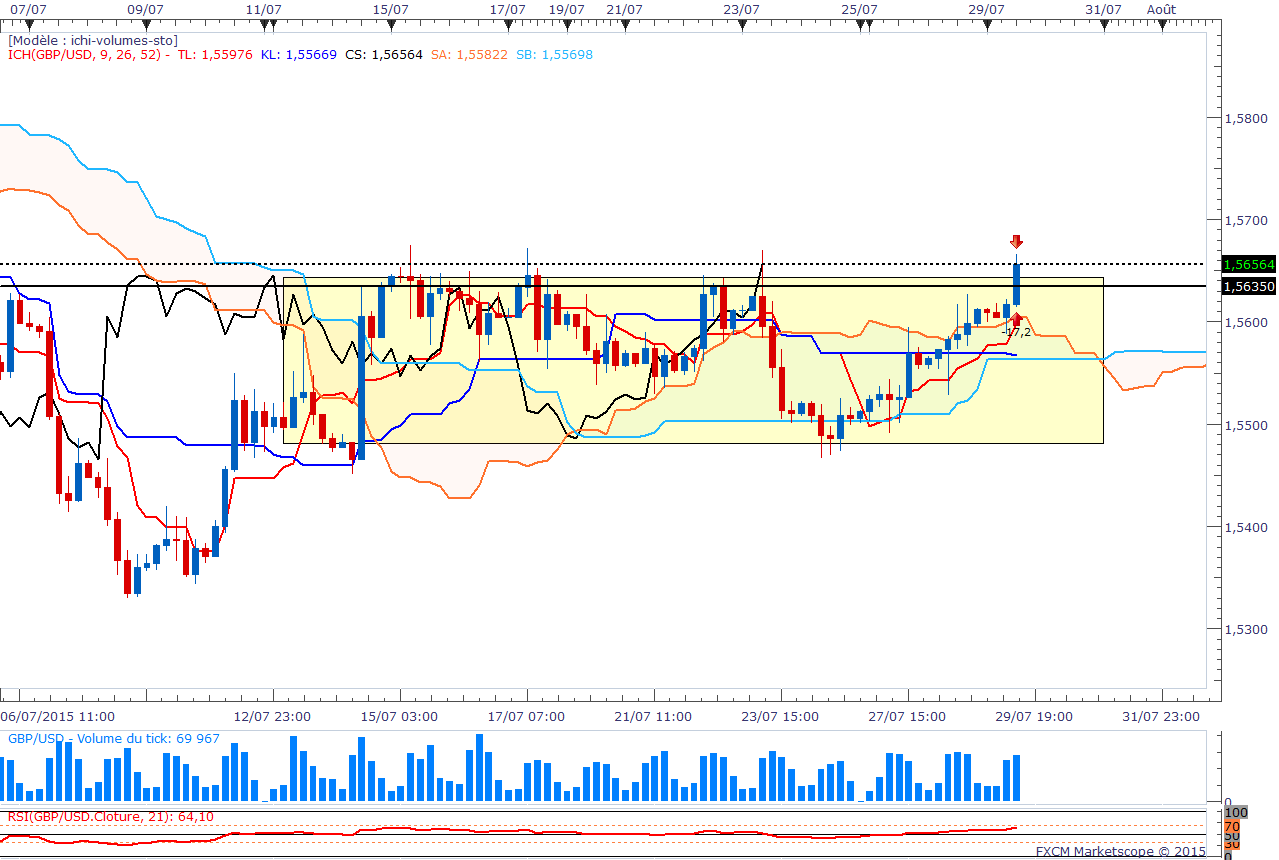This screenshot has width=1279, height=860.
Task: Select the RSI(GBP/USD.Cloture, 21) indicator label
Action: tap(110, 817)
